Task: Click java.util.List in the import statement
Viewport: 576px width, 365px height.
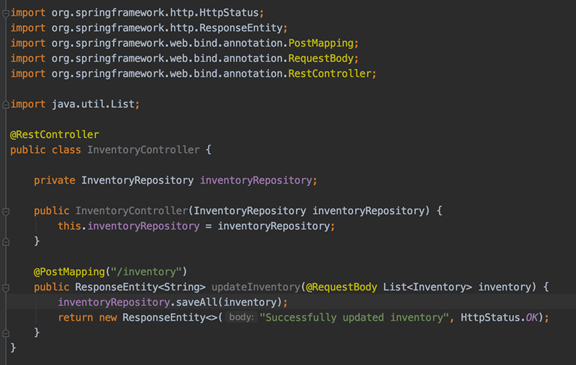Action: [93, 104]
